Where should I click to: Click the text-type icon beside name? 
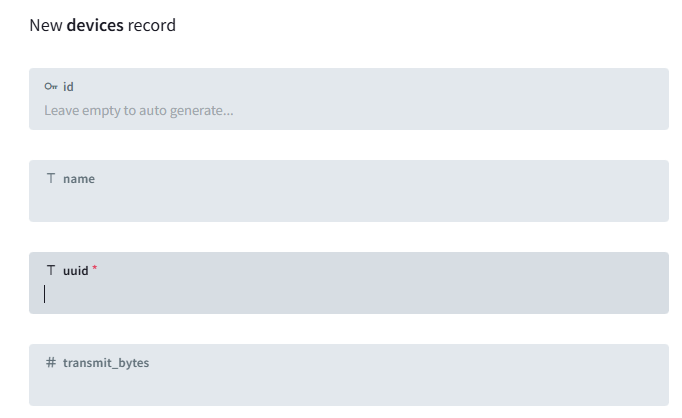[x=51, y=179]
